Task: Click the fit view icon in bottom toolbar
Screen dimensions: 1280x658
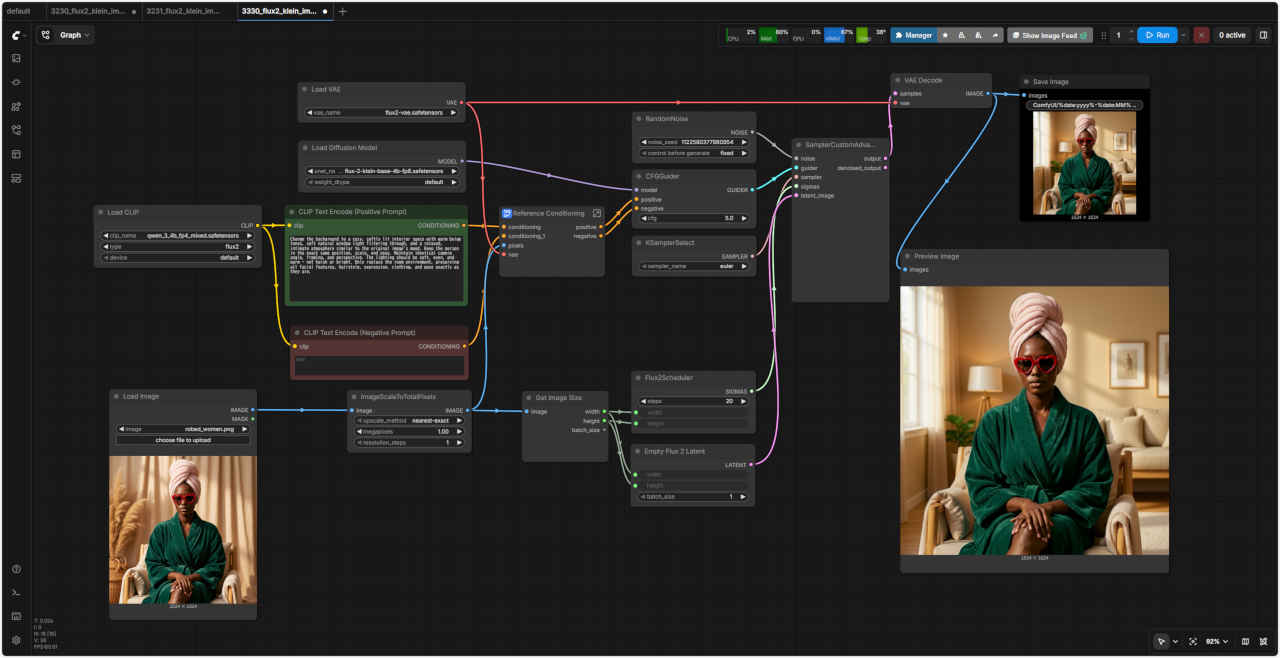Action: 1193,641
